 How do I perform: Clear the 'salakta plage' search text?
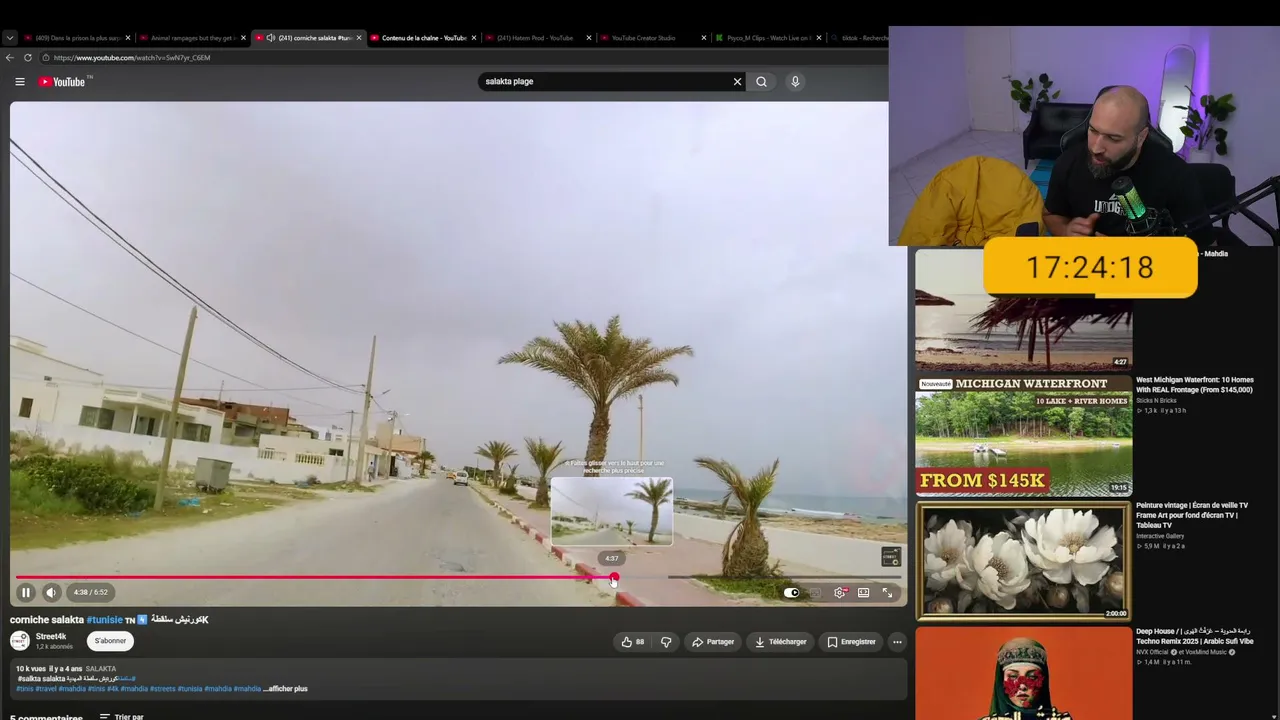(x=738, y=82)
